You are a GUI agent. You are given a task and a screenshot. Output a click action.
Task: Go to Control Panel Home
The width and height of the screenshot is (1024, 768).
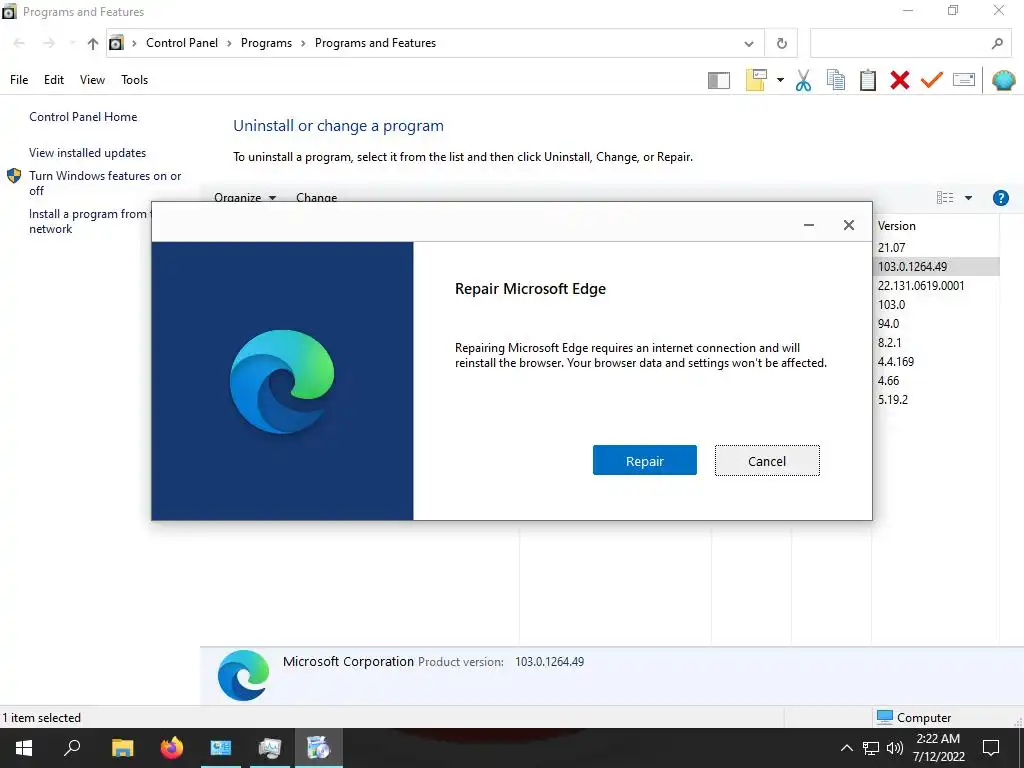tap(83, 117)
